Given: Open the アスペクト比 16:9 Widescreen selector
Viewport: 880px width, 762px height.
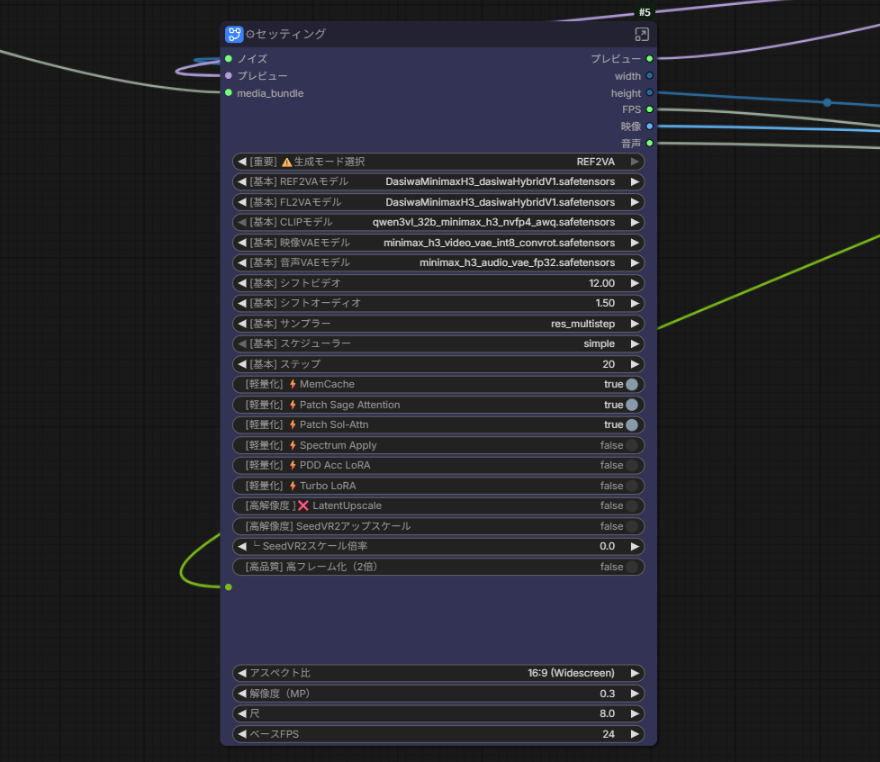Looking at the screenshot, I should [x=438, y=673].
